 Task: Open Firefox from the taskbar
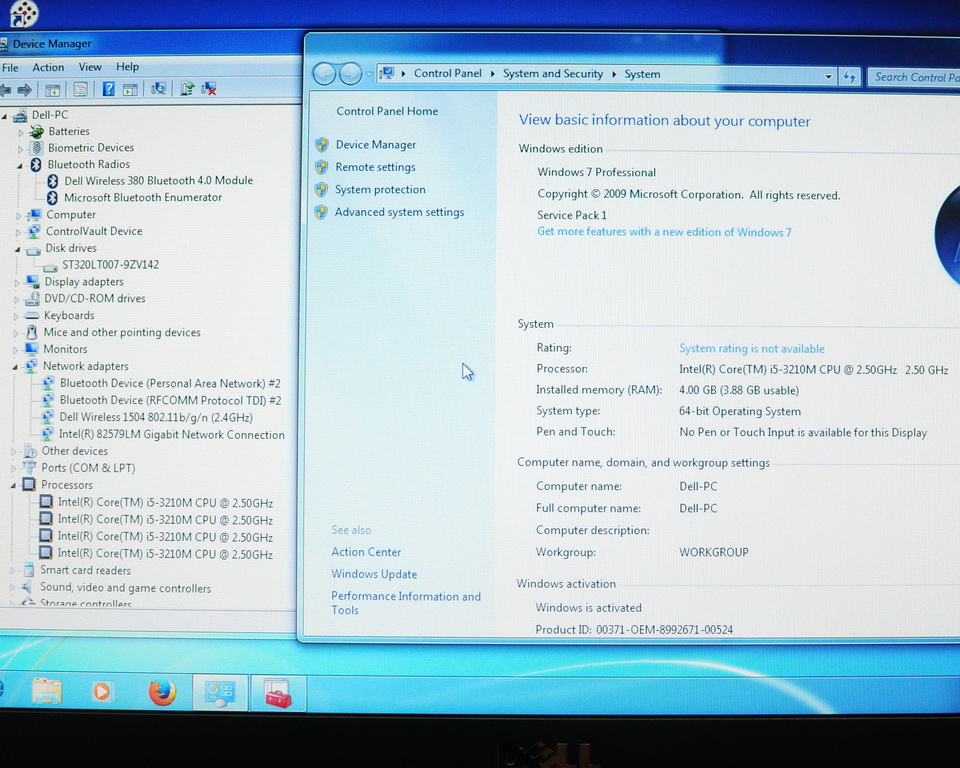pos(162,692)
